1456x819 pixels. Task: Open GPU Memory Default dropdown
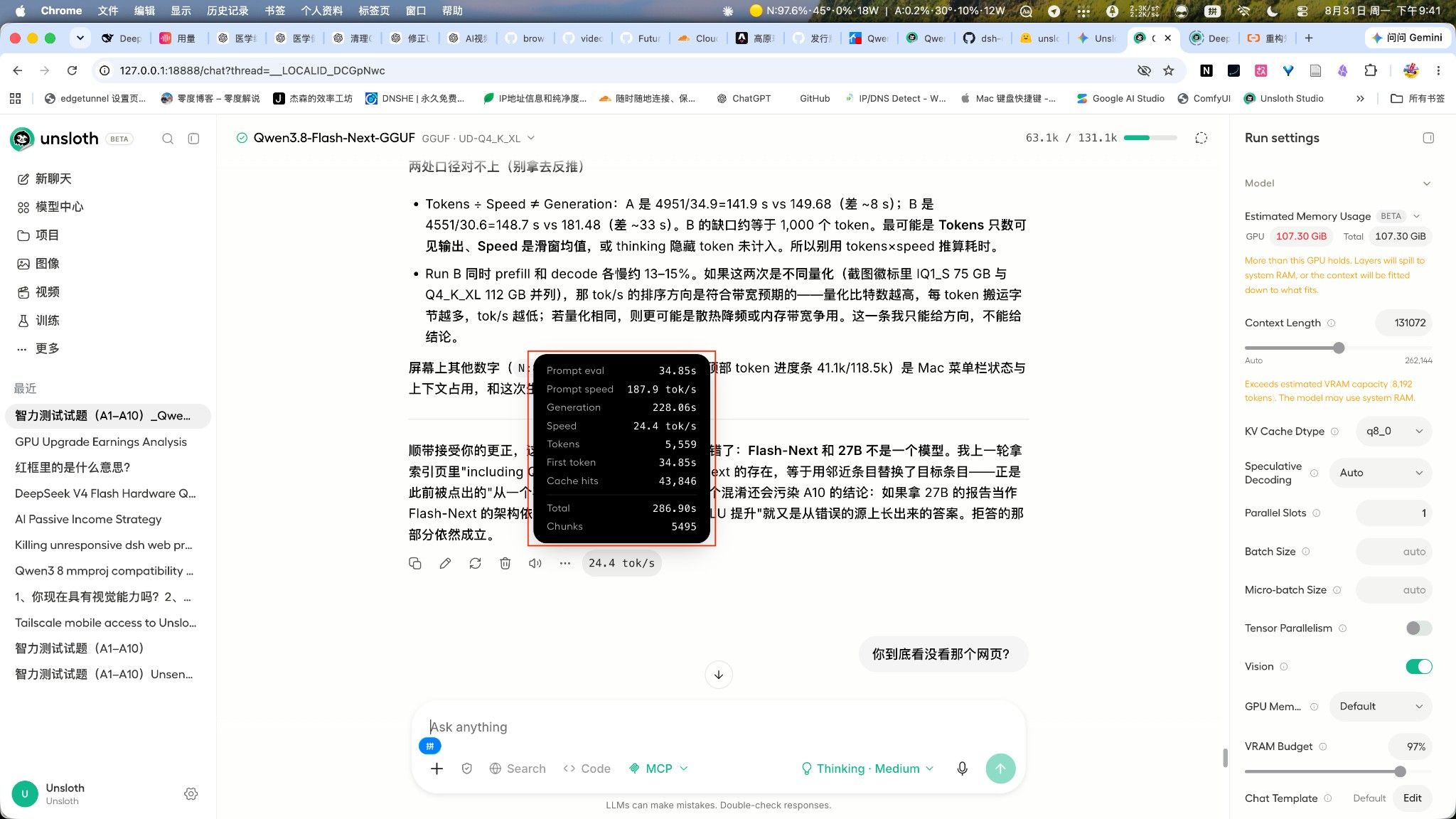(1381, 706)
